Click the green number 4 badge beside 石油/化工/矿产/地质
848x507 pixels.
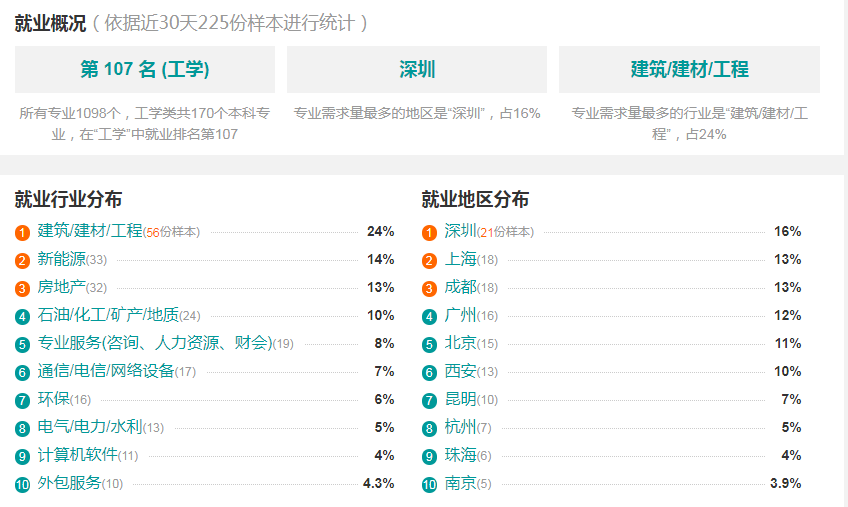(x=22, y=317)
